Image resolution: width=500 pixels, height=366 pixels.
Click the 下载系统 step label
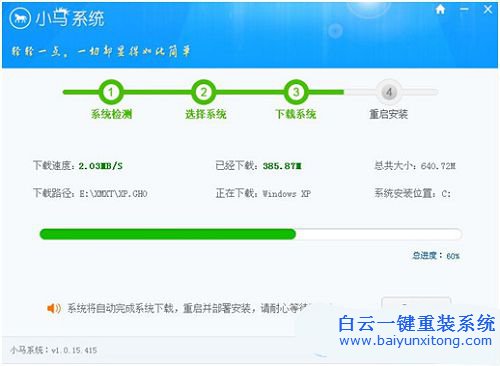click(x=296, y=114)
